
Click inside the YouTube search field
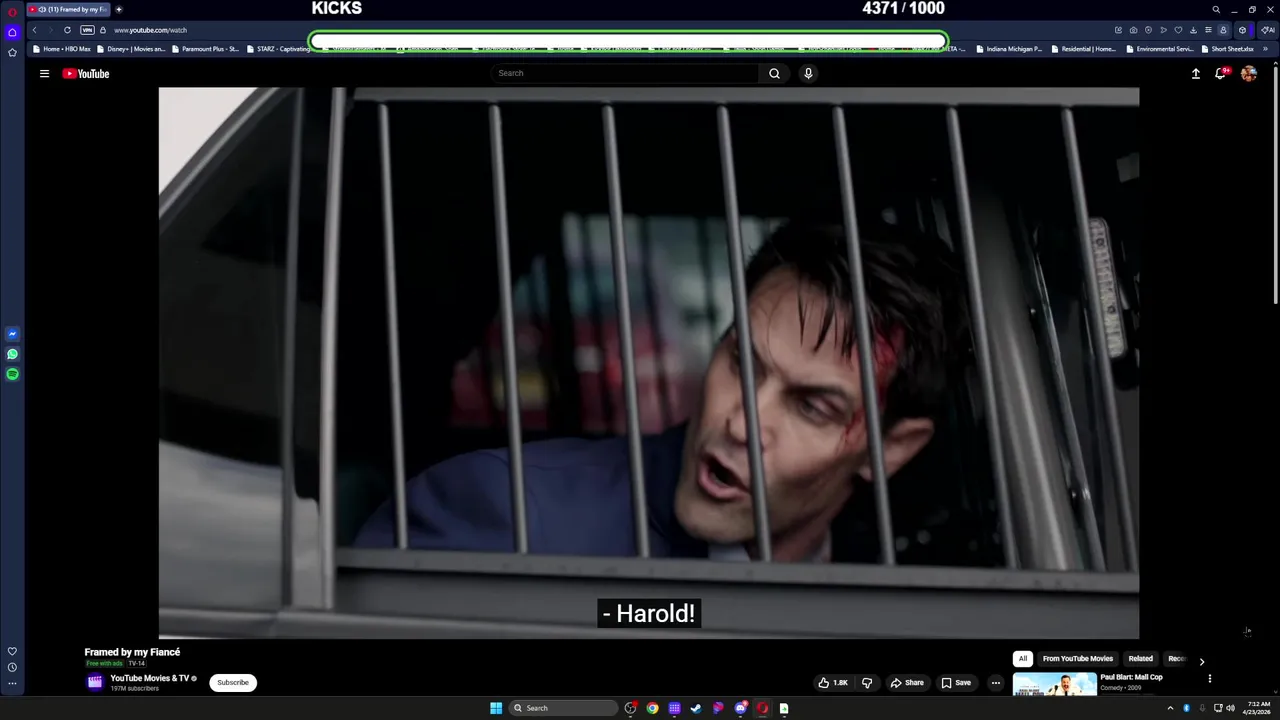click(625, 73)
